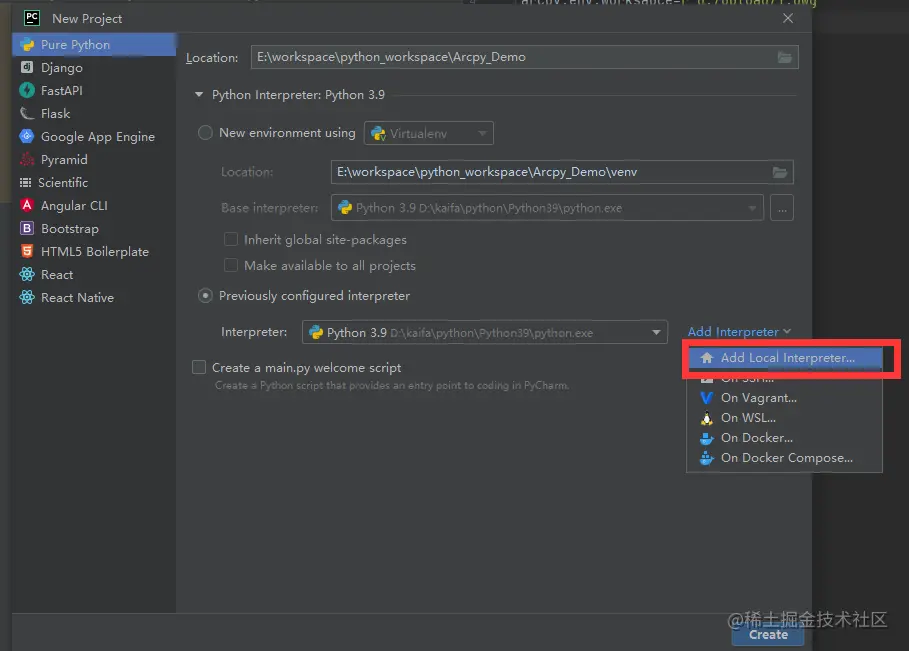909x651 pixels.
Task: Browse folder for project Location
Action: 784,57
